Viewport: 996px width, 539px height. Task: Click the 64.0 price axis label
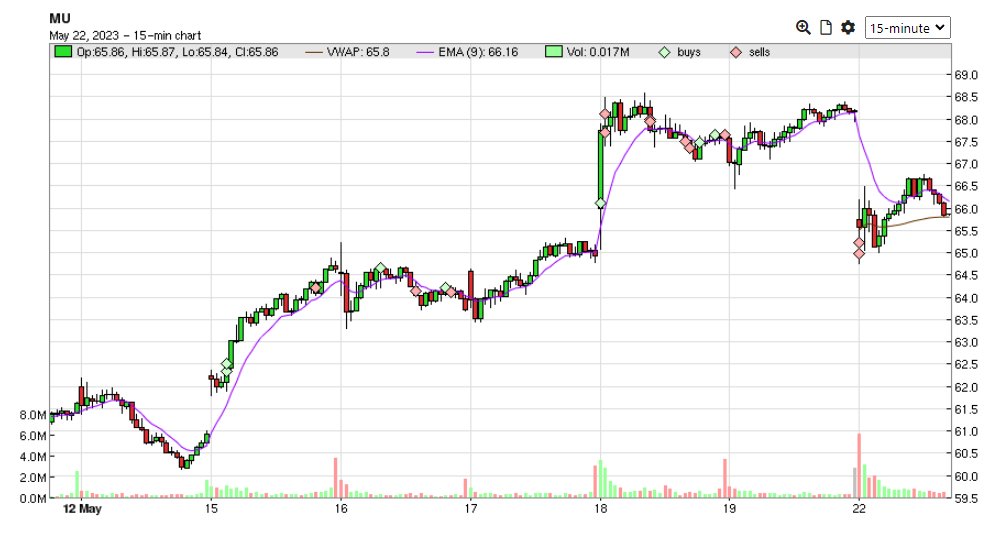pos(966,298)
